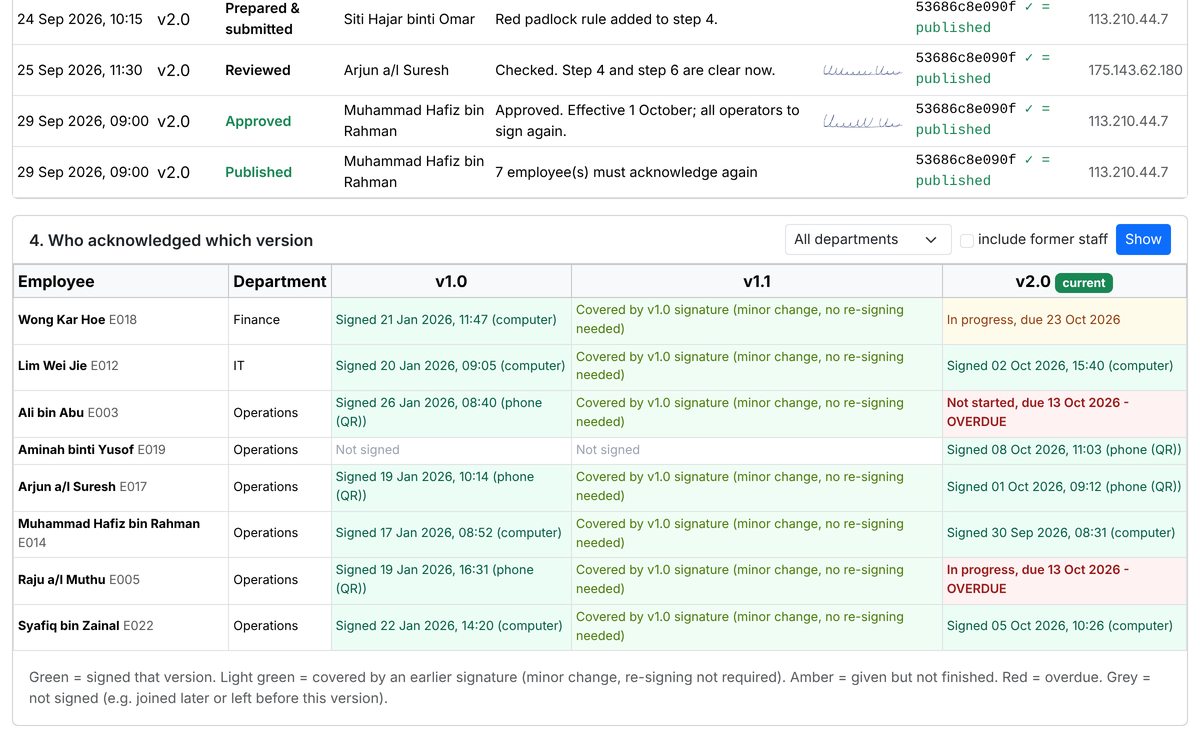
Task: Click the 25 Sep 2026, 11:30 timestamp
Action: click(80, 70)
